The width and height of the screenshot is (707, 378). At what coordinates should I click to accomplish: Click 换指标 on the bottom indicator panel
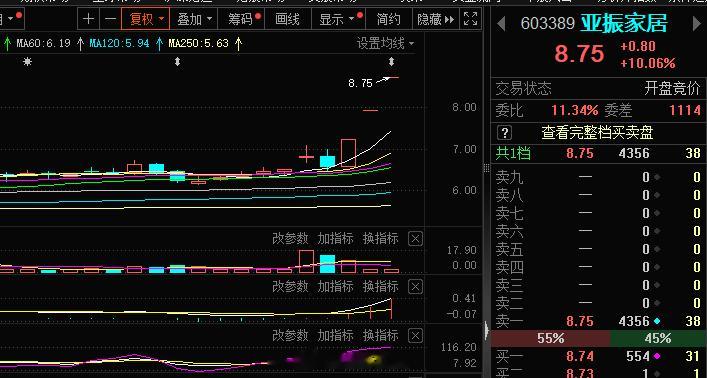coord(381,335)
